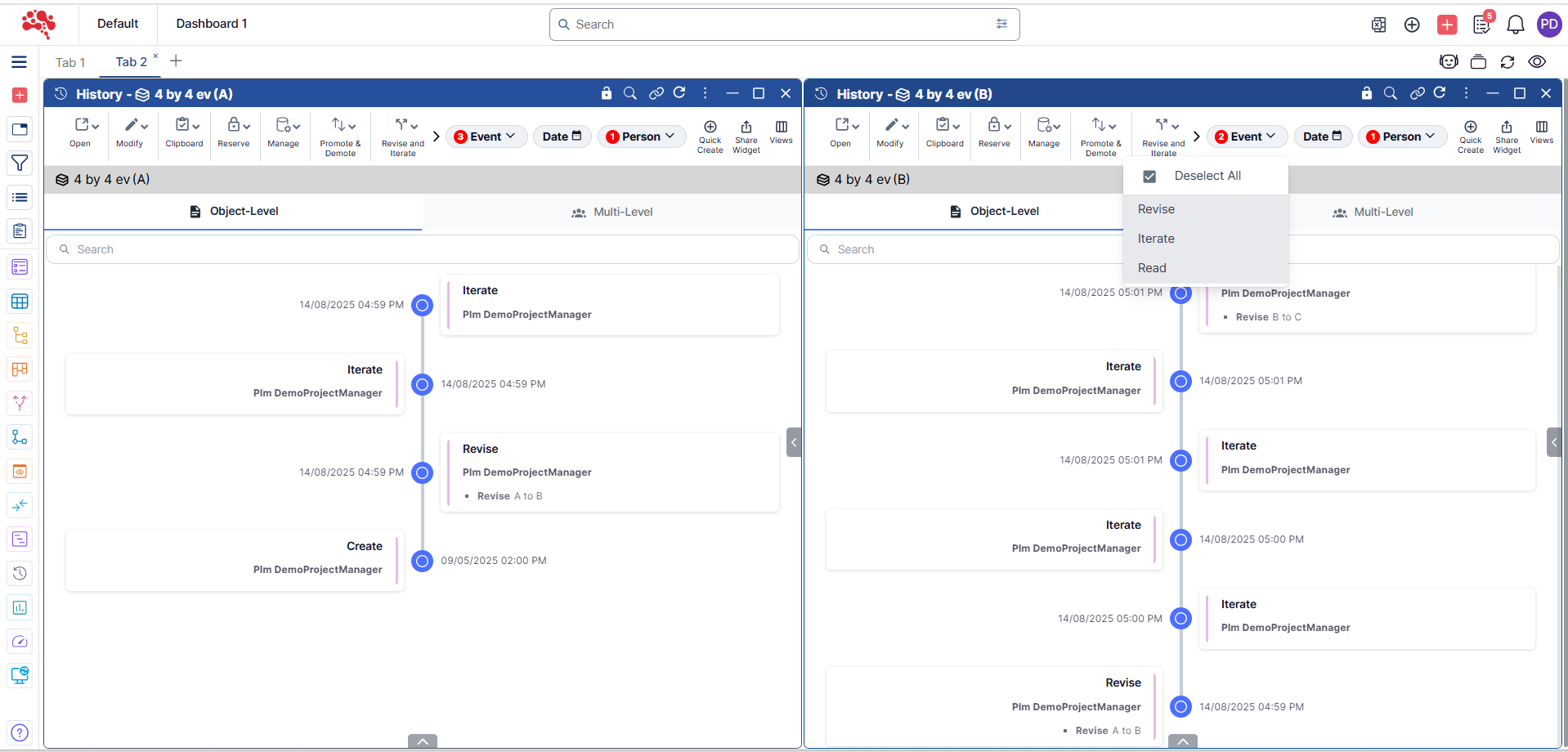Switch to Multi-Level tab in panel A
Viewport: 1568px width, 752px height.
click(x=612, y=212)
